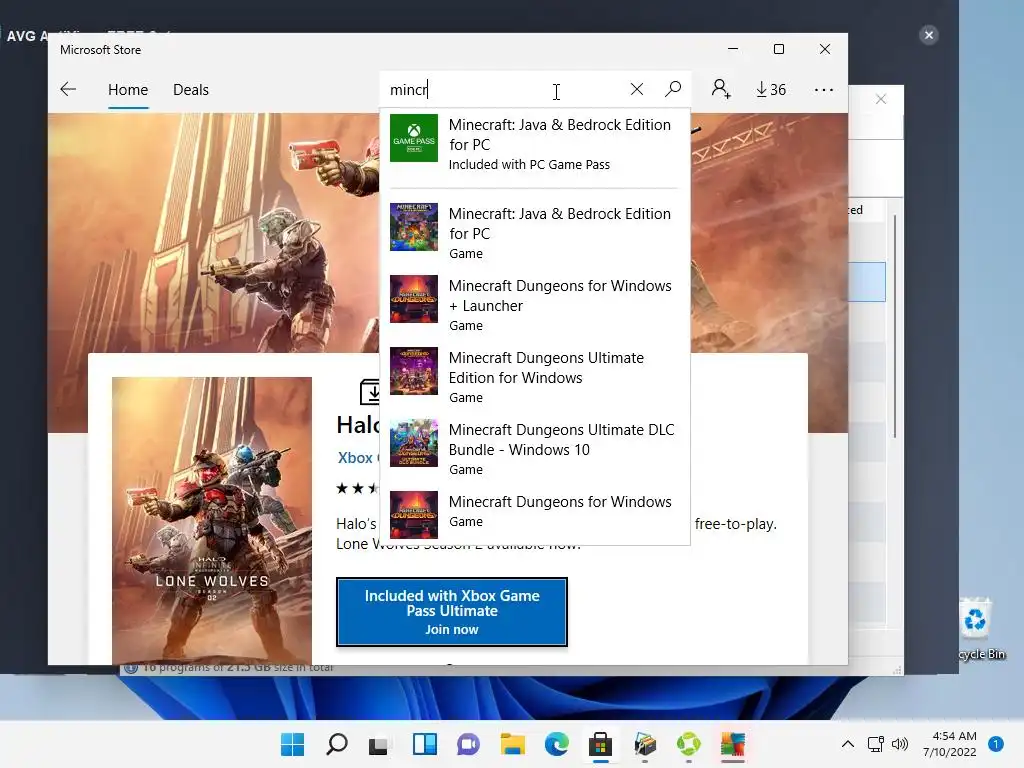Screen dimensions: 1024x768
Task: Open the Widgets taskbar icon
Action: 424,744
